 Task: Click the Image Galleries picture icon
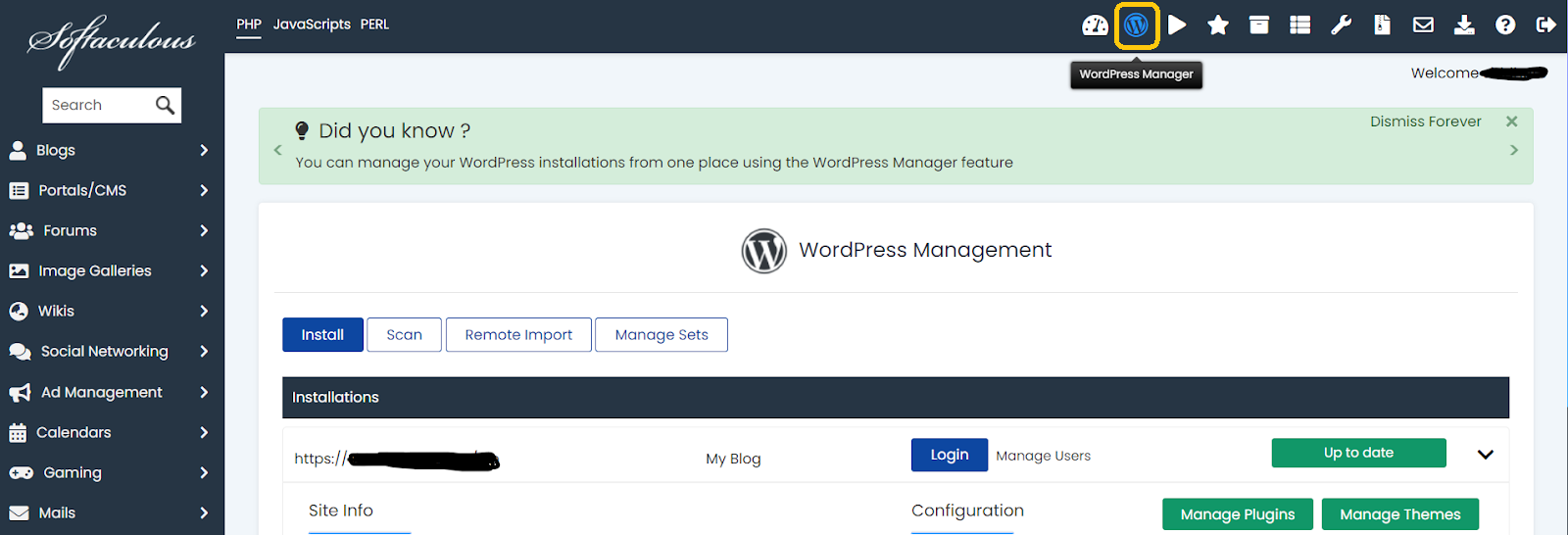coord(19,270)
